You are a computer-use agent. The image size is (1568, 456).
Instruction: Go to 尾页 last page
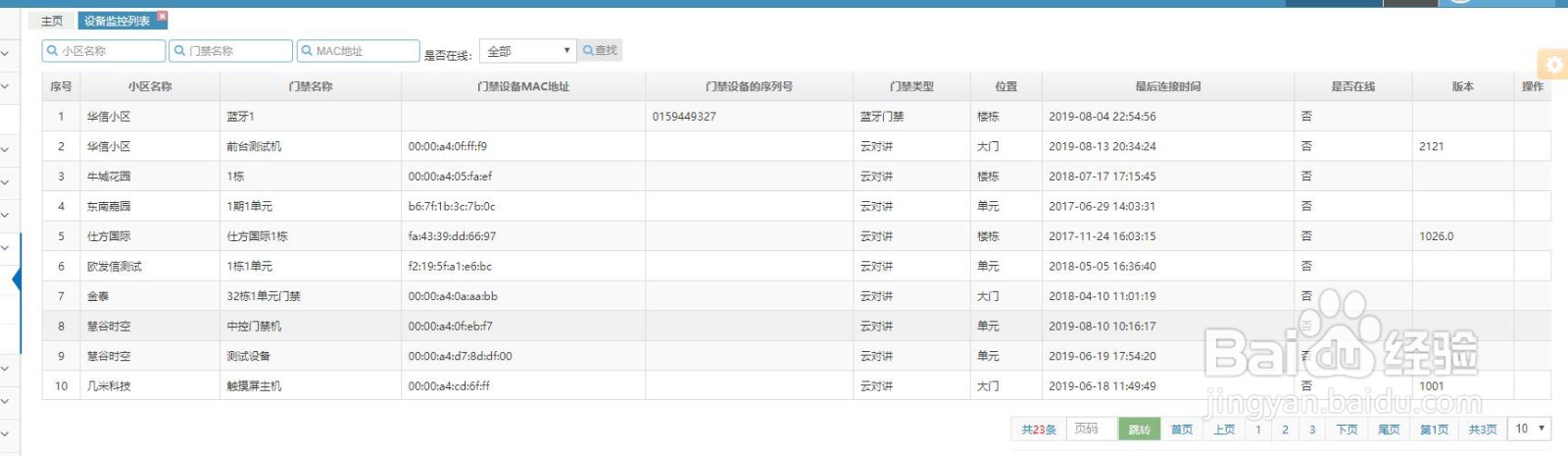(1389, 430)
